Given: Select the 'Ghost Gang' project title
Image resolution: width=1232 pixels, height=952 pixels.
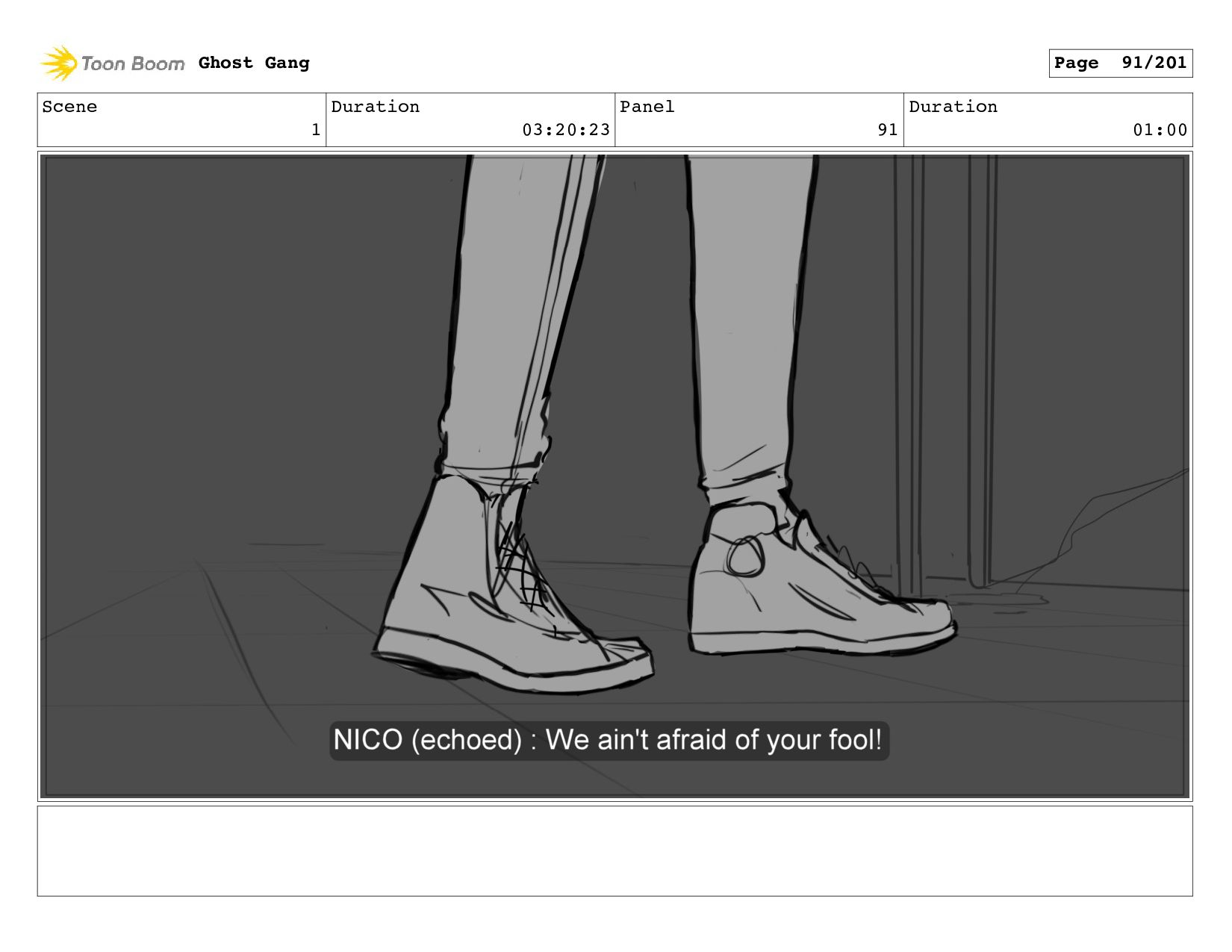Looking at the screenshot, I should [x=254, y=63].
